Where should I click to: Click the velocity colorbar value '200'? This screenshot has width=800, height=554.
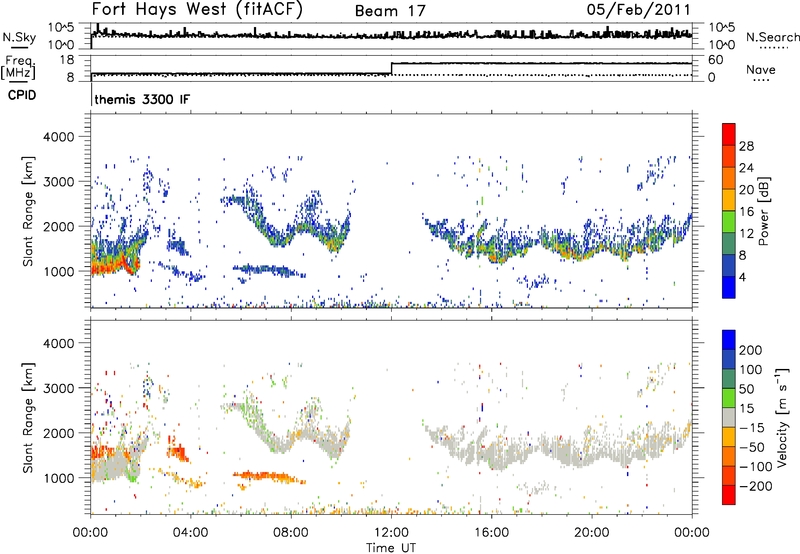click(751, 350)
